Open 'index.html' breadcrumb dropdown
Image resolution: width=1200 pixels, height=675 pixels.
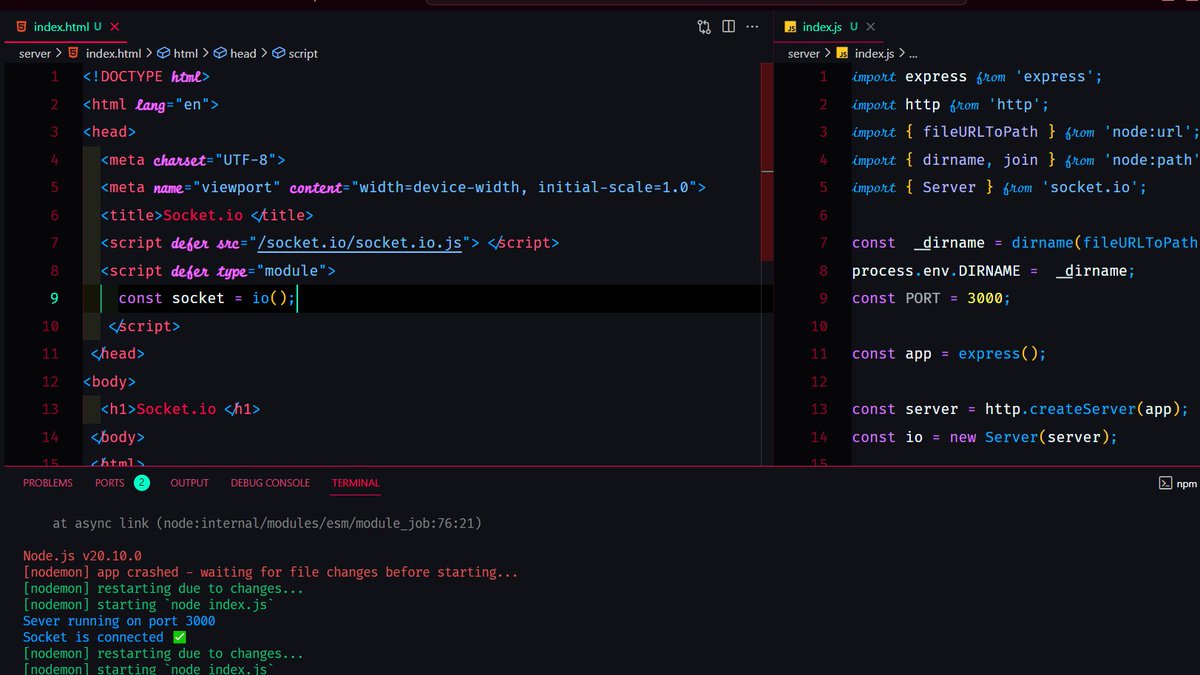click(113, 53)
